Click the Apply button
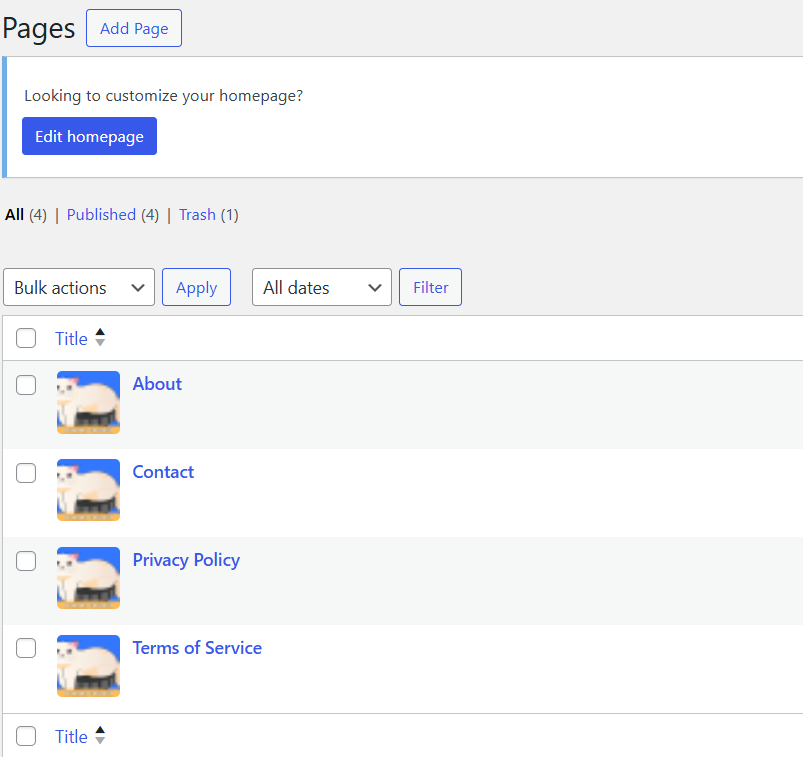The height and width of the screenshot is (757, 803). [x=196, y=287]
